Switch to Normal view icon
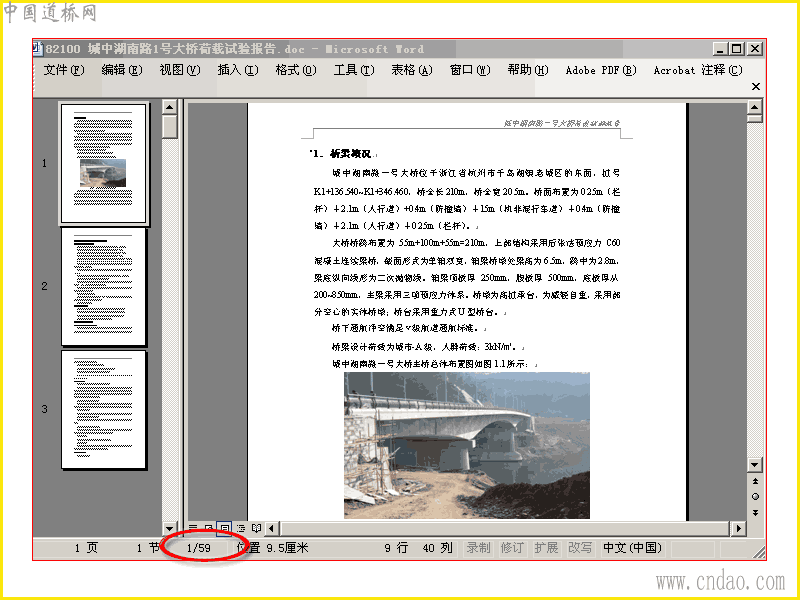Viewport: 800px width, 600px height. 193,528
